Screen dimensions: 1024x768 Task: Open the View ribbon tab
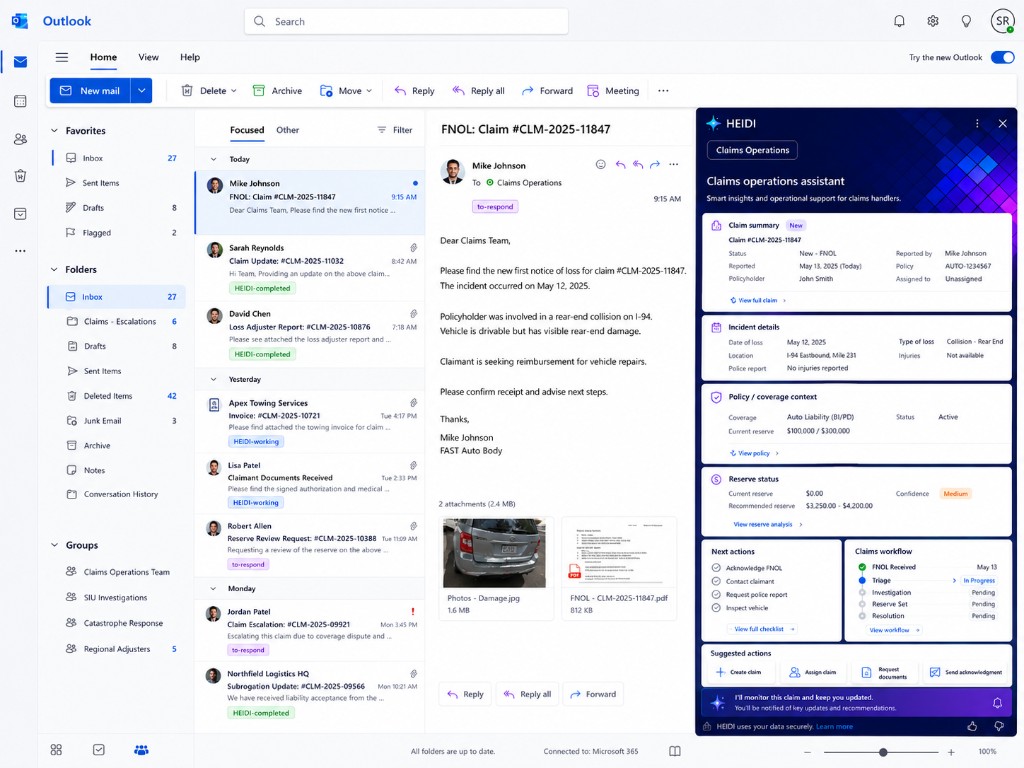pos(148,57)
